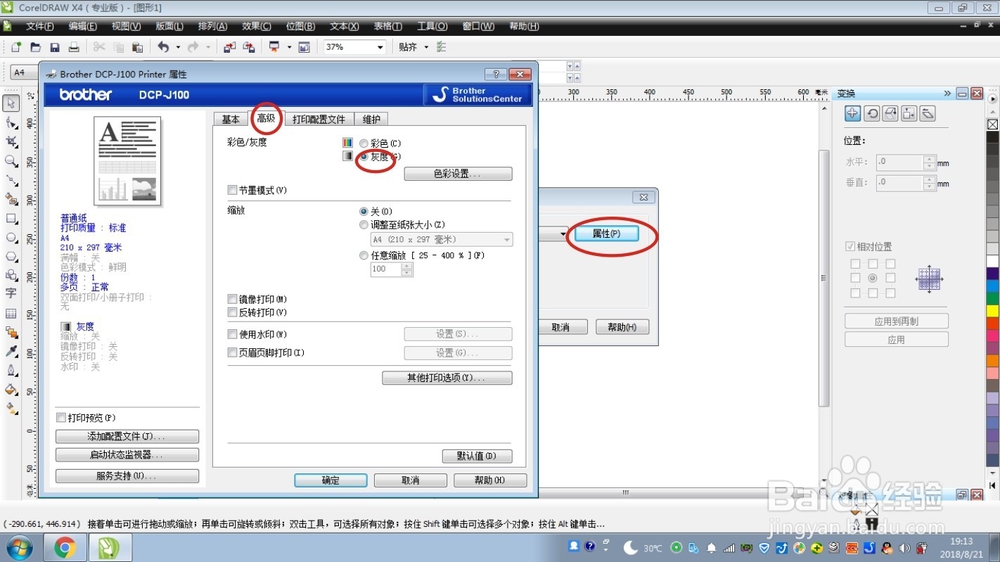Open the 文件(F) menu
Screen dimensions: 1000x562
click(40, 26)
